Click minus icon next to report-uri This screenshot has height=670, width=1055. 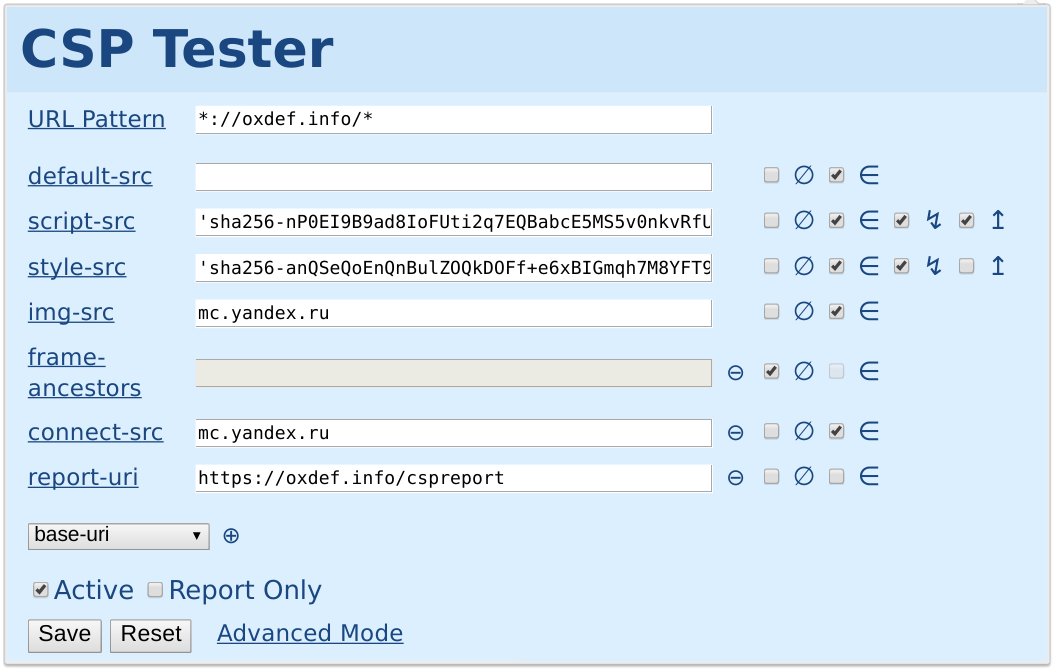[735, 477]
